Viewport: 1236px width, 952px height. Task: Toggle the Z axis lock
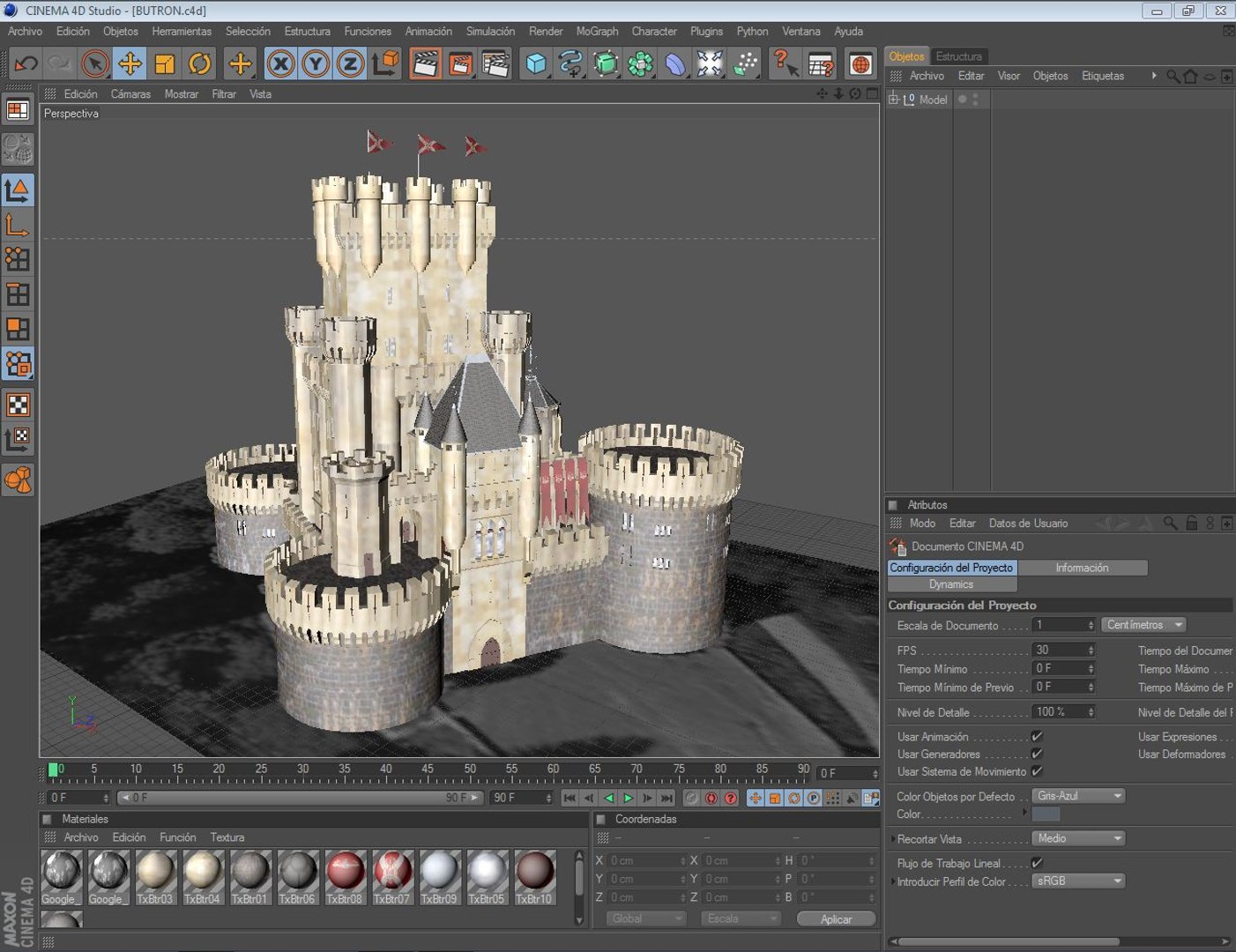(x=350, y=63)
